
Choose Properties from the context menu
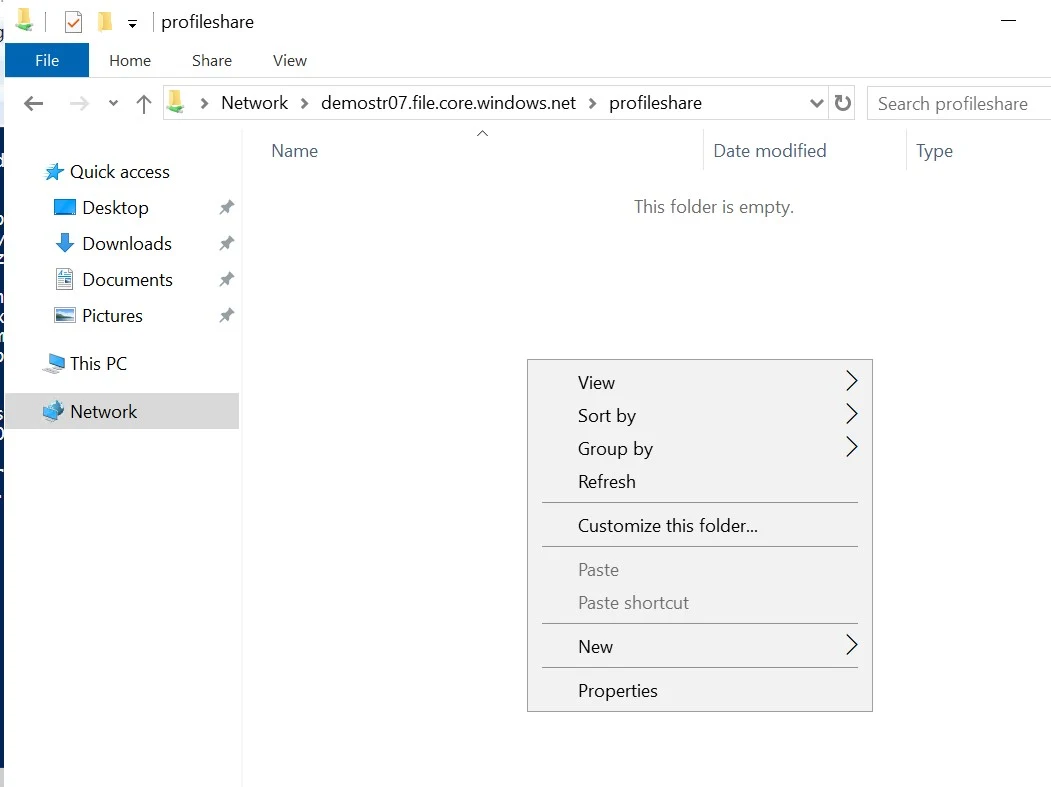(618, 691)
